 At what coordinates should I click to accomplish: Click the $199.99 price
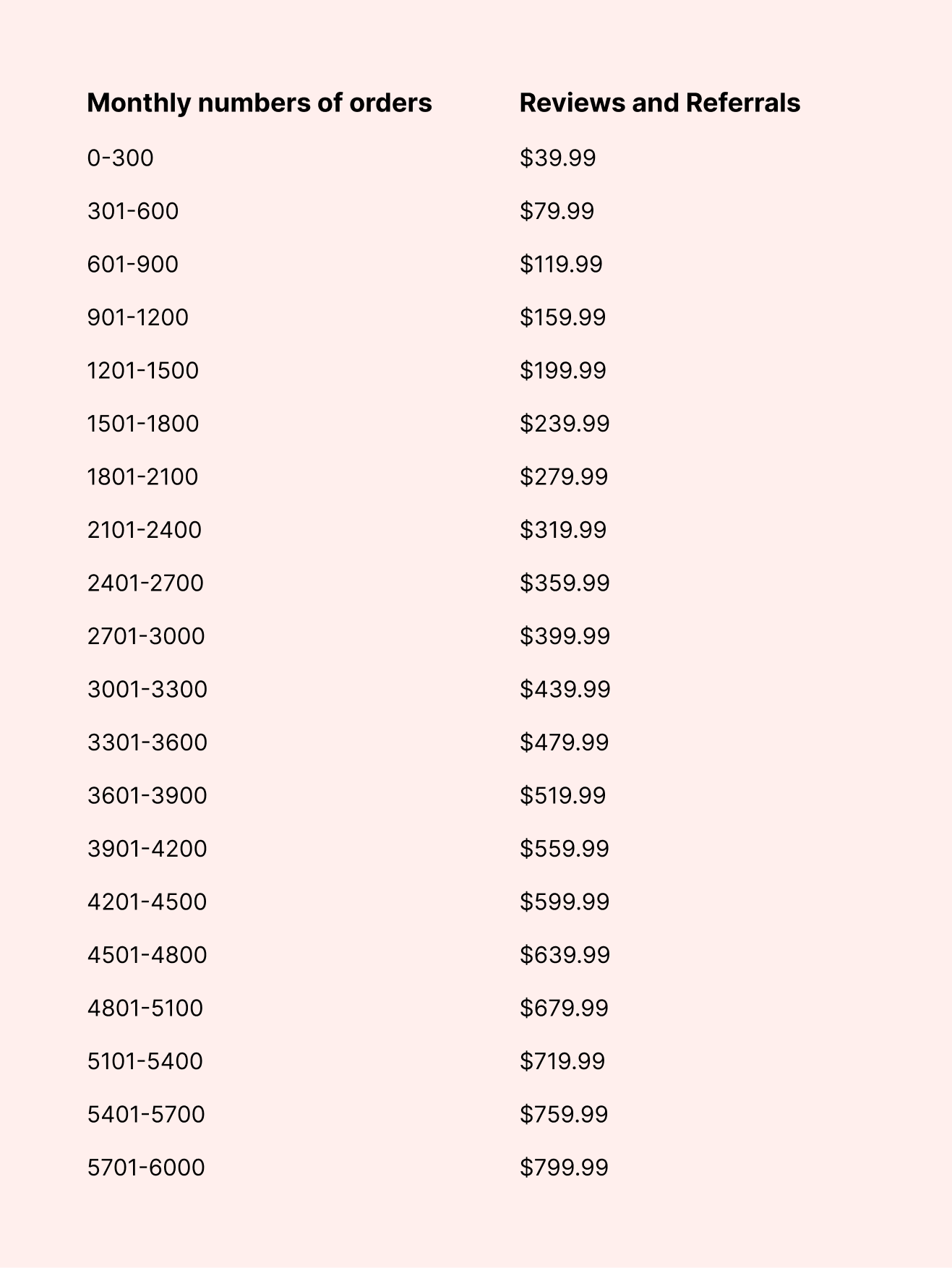[562, 370]
